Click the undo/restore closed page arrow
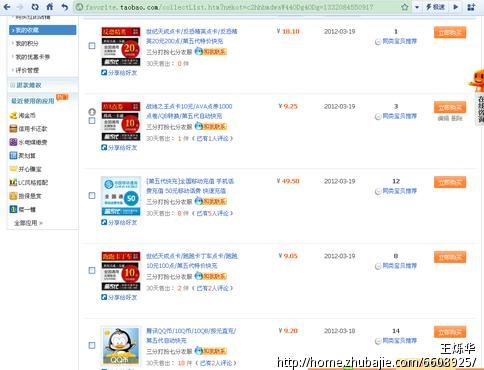 pyautogui.click(x=65, y=7)
